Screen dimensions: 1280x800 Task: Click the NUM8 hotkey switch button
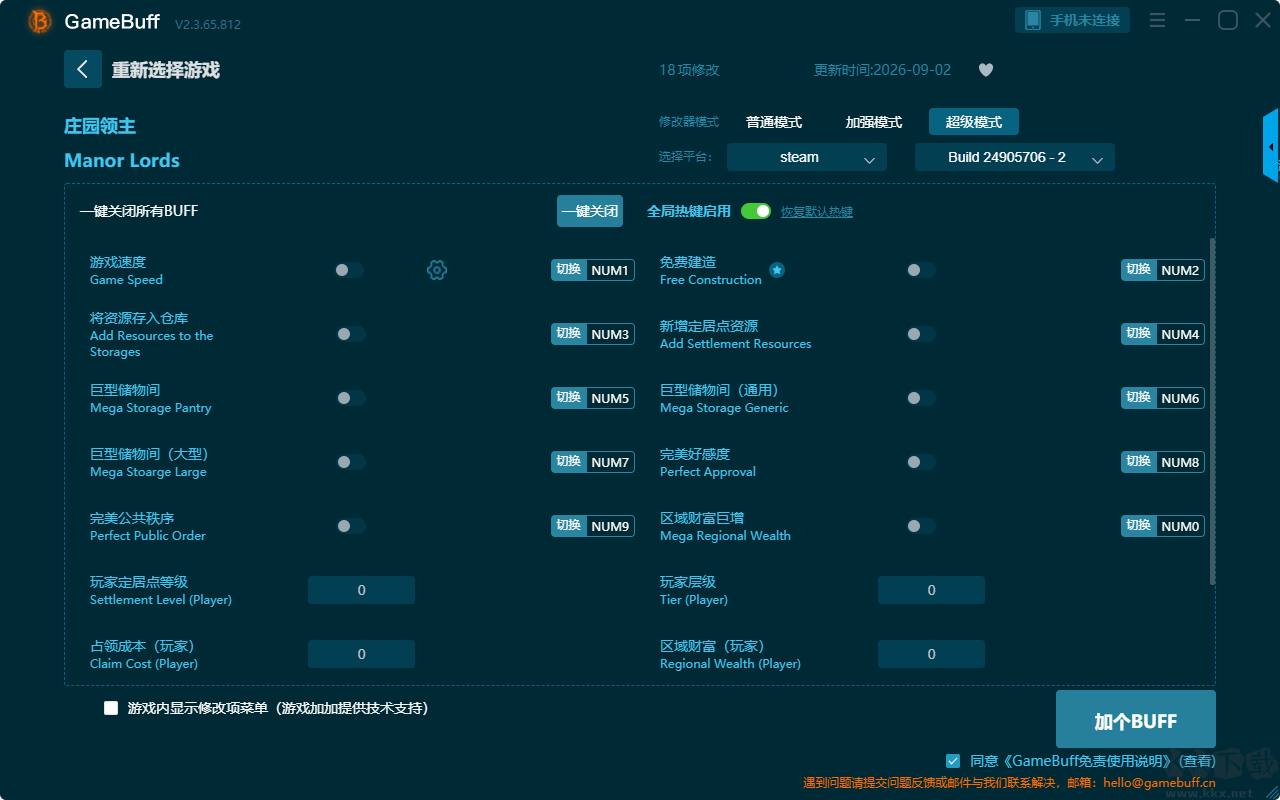coord(1163,462)
